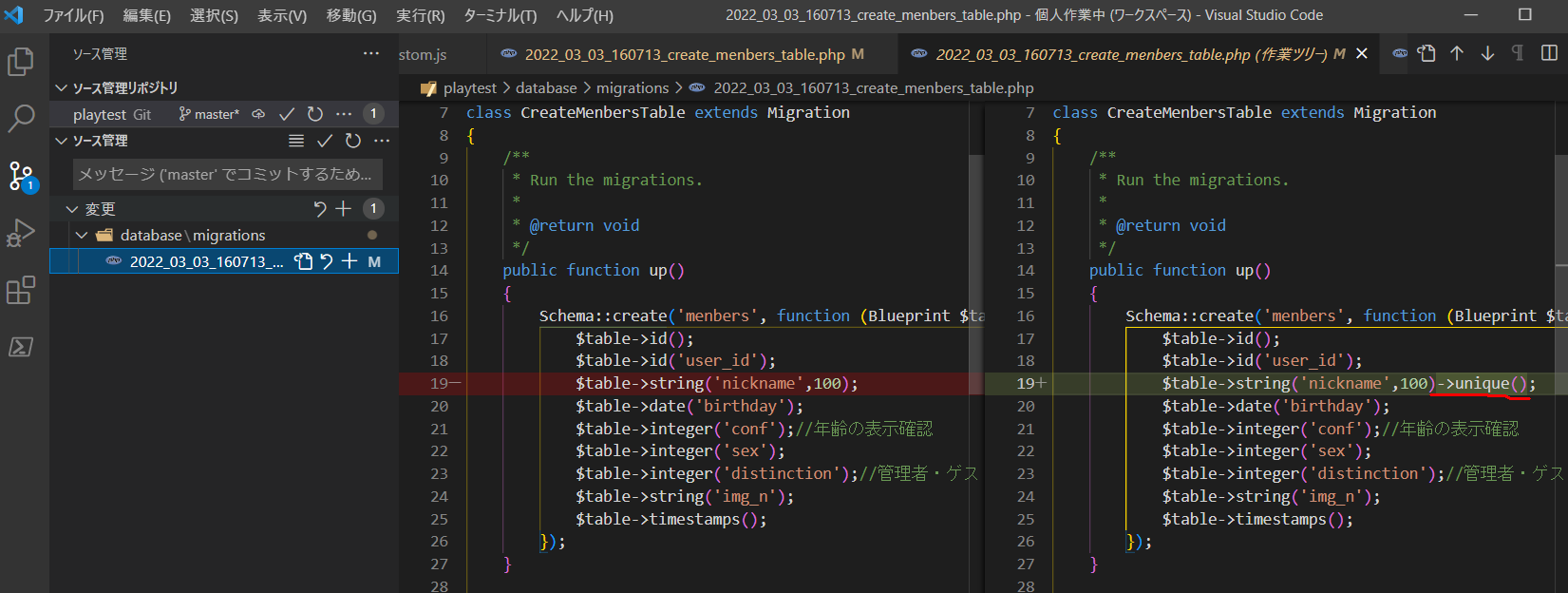
Task: Toggle split editor layout icon
Action: (1549, 54)
